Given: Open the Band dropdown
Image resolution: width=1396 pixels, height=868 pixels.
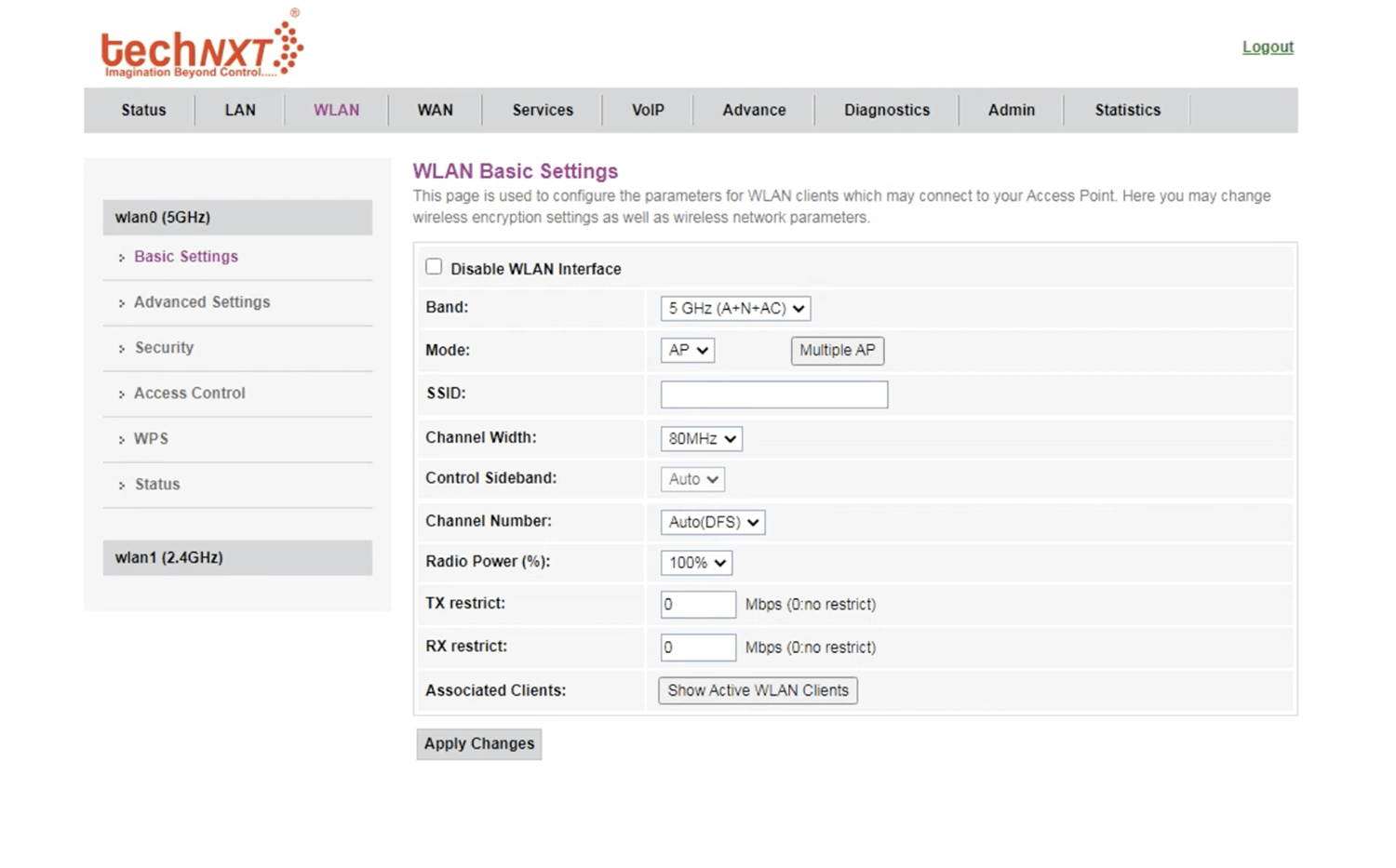Looking at the screenshot, I should click(734, 308).
